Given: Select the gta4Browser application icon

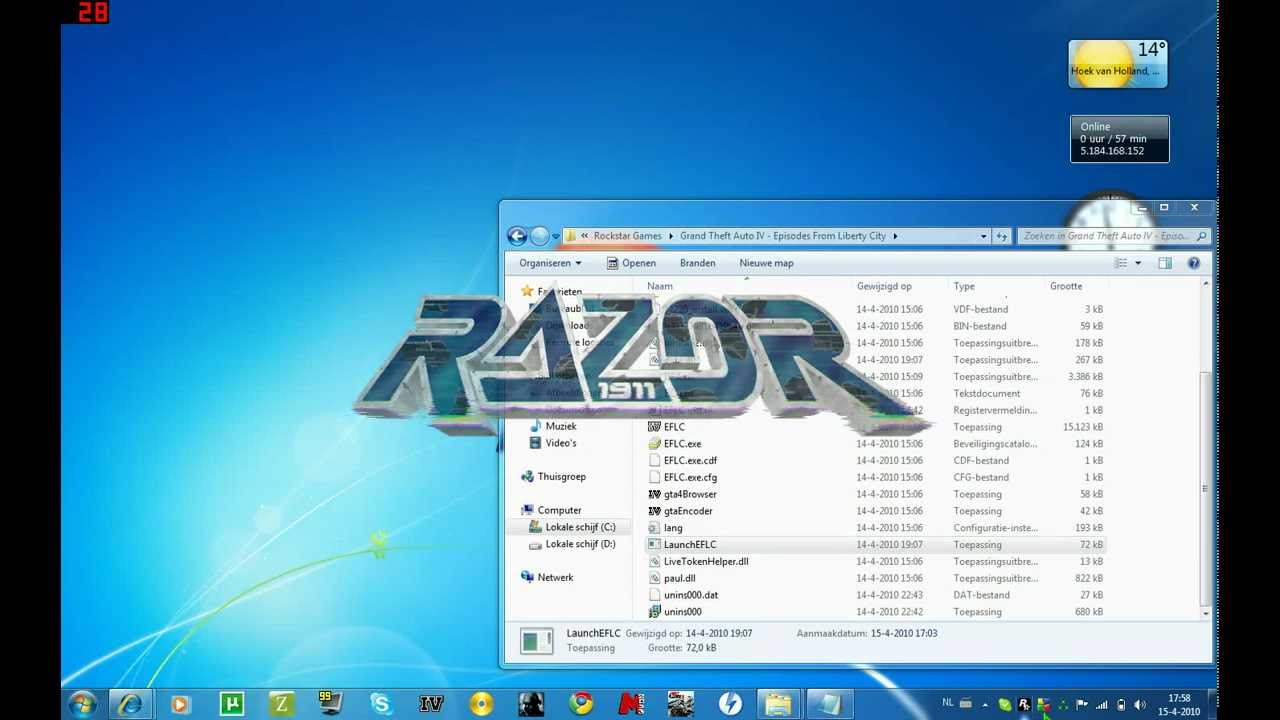Looking at the screenshot, I should click(x=655, y=494).
